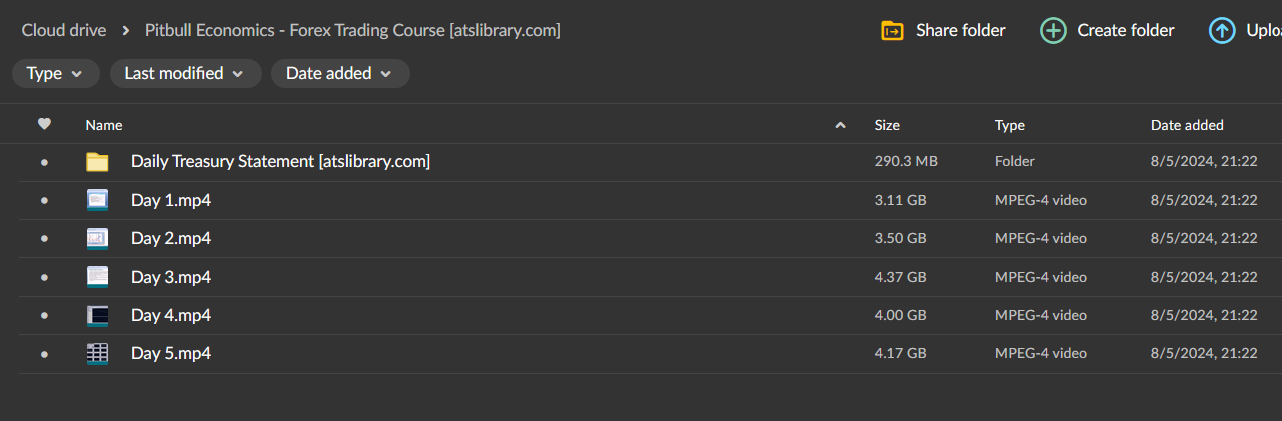Click the Share folder icon
The height and width of the screenshot is (421, 1282).
[x=892, y=31]
